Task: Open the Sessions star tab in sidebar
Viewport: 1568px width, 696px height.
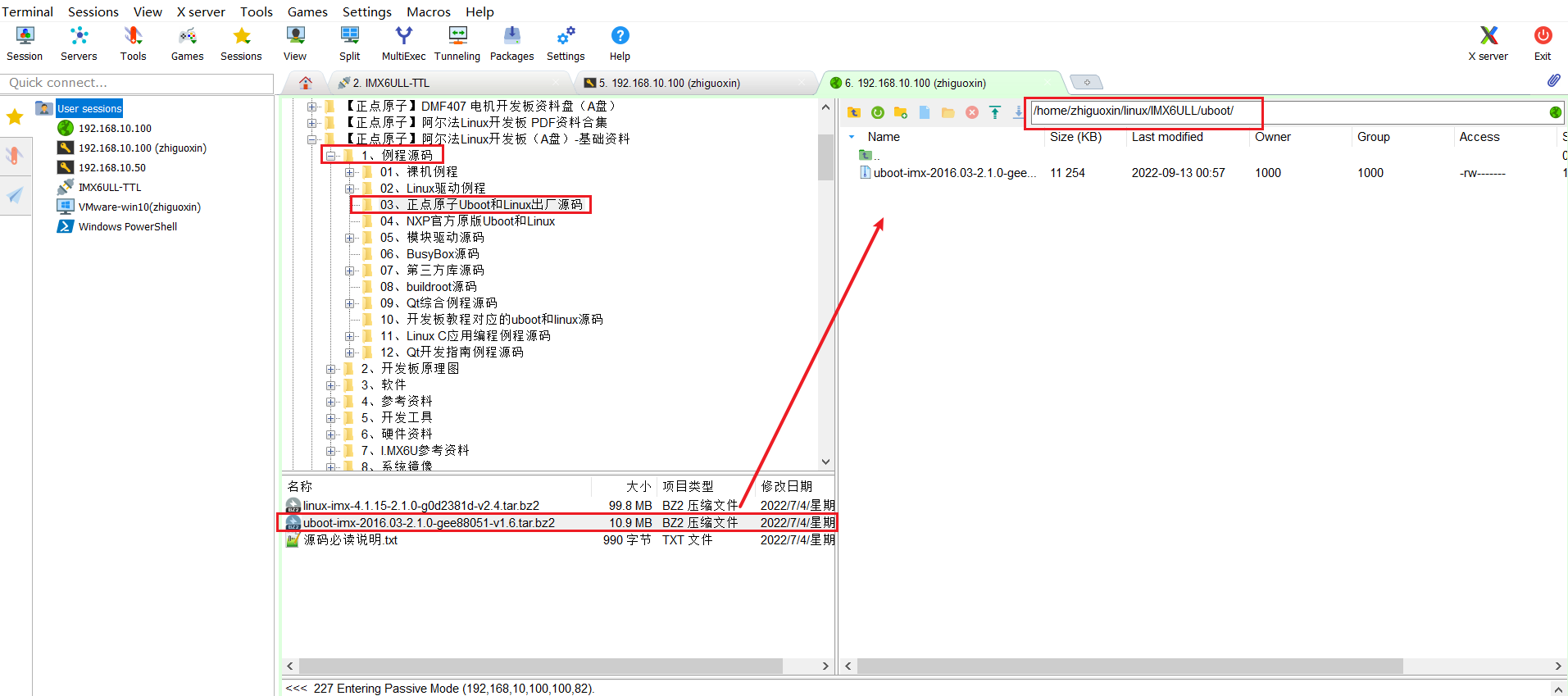Action: [x=15, y=117]
